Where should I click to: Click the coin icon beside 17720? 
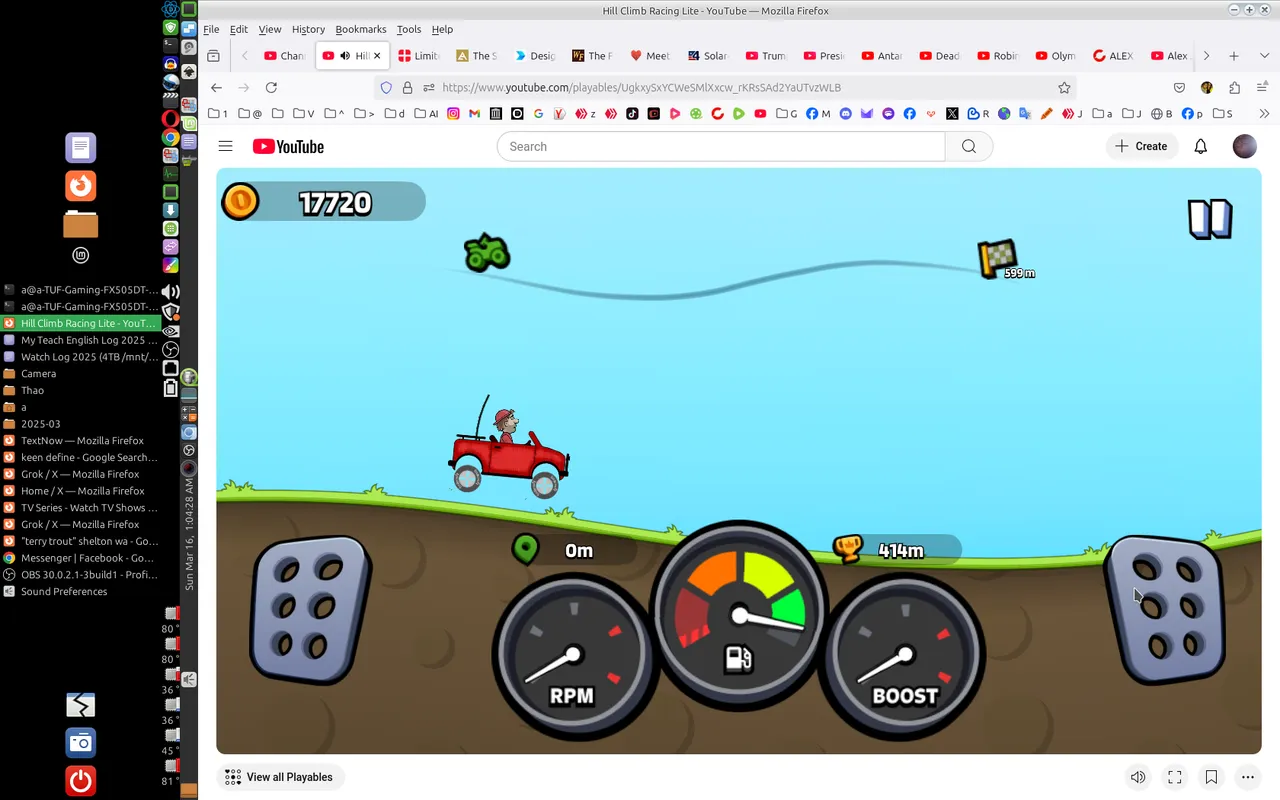point(240,202)
